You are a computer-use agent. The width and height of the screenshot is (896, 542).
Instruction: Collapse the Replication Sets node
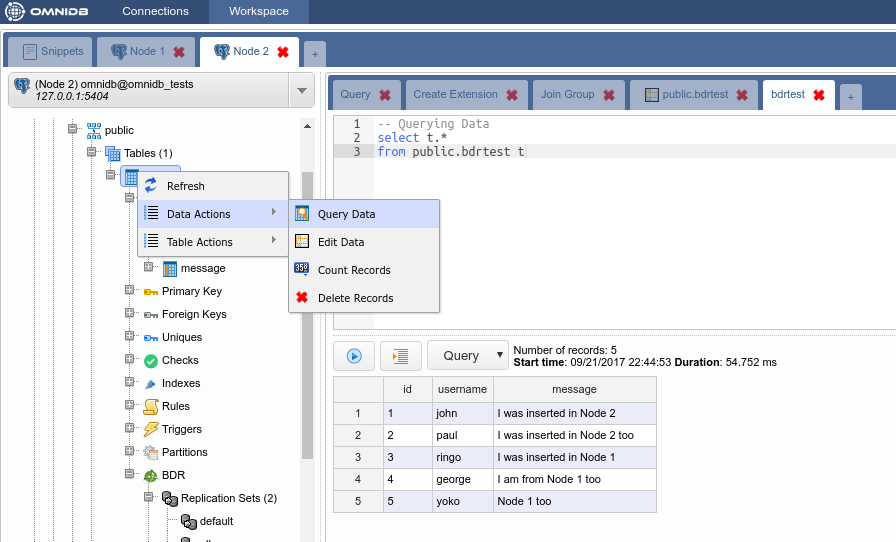coord(149,498)
